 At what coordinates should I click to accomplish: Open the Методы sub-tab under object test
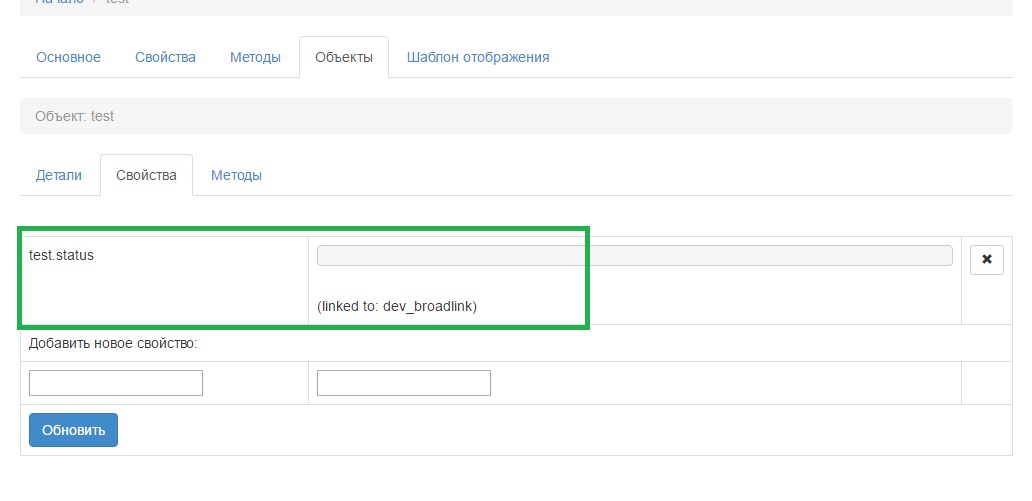(x=236, y=175)
